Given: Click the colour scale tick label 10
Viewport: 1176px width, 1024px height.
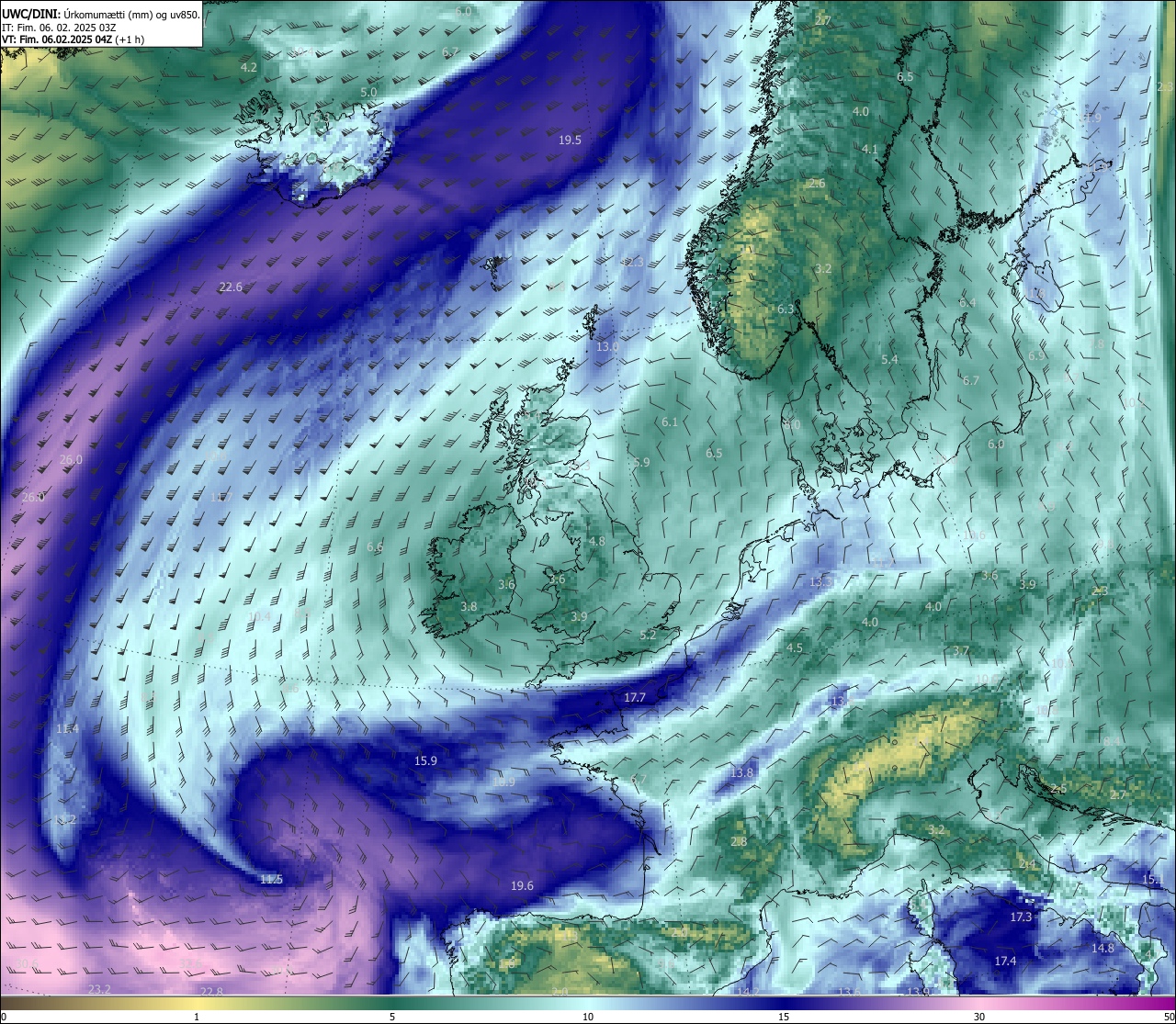Looking at the screenshot, I should pos(588,1017).
